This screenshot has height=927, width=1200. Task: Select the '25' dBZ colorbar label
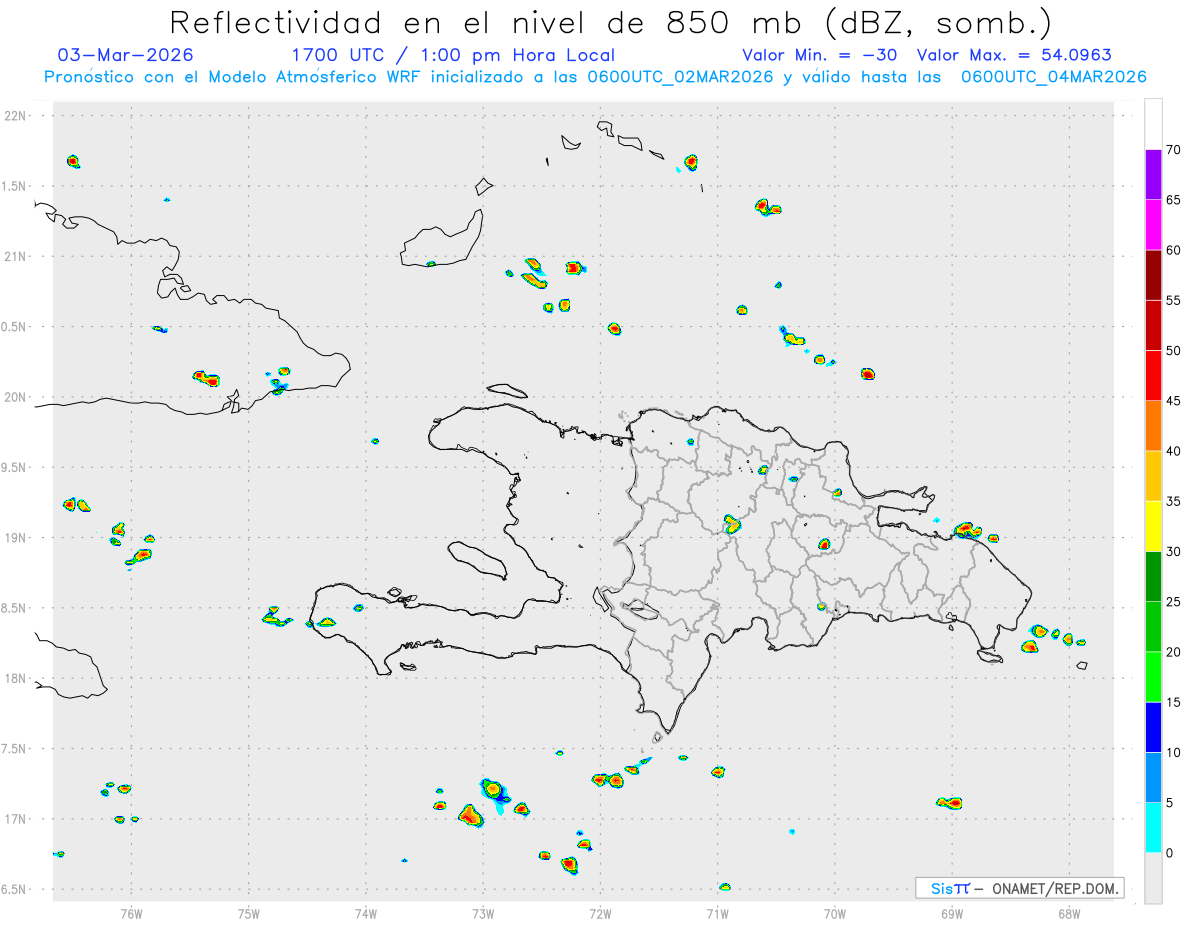[1174, 602]
